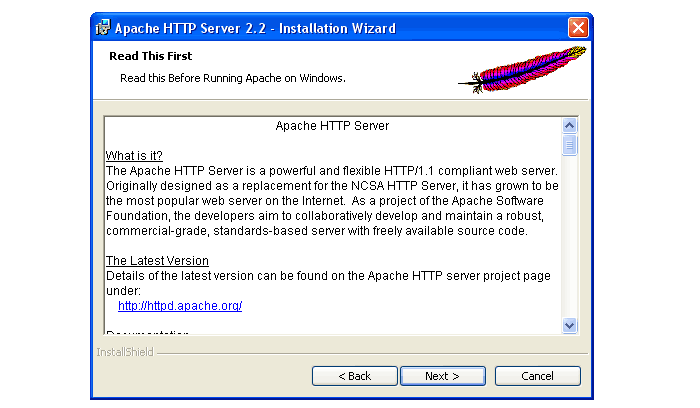Click the partially visible Documentation heading

[147, 332]
